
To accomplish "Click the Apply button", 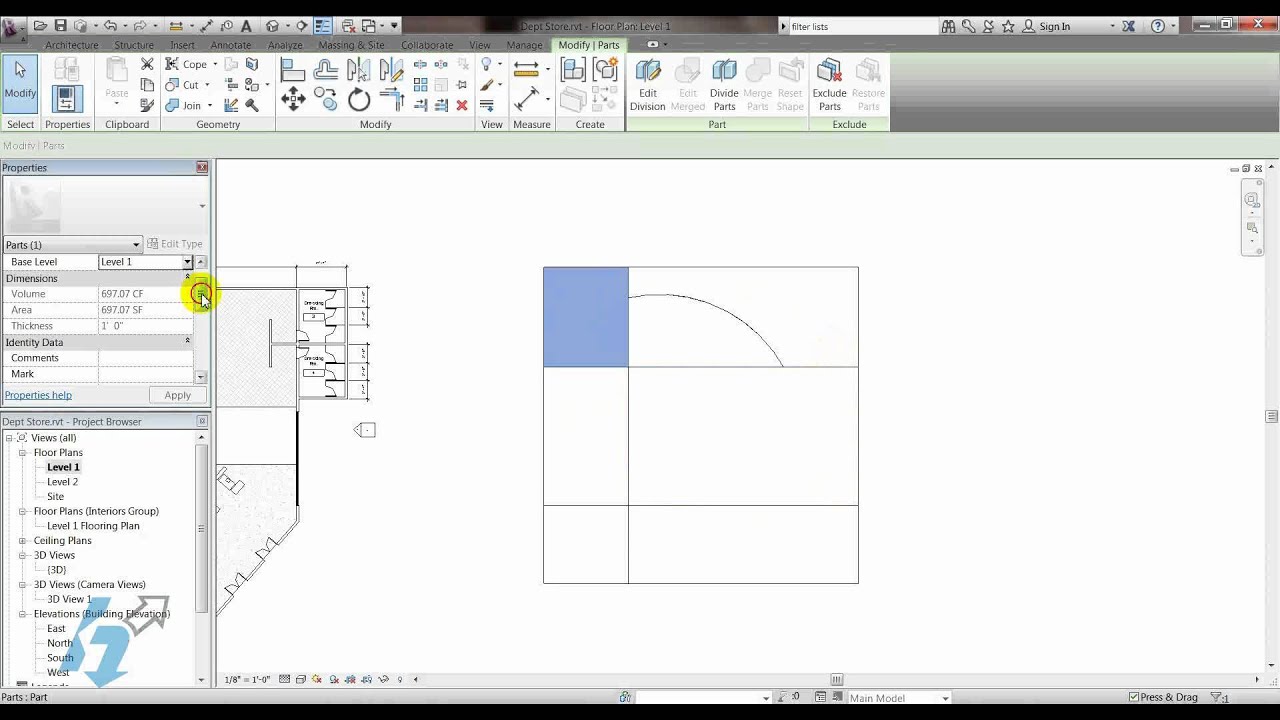I will pyautogui.click(x=177, y=395).
